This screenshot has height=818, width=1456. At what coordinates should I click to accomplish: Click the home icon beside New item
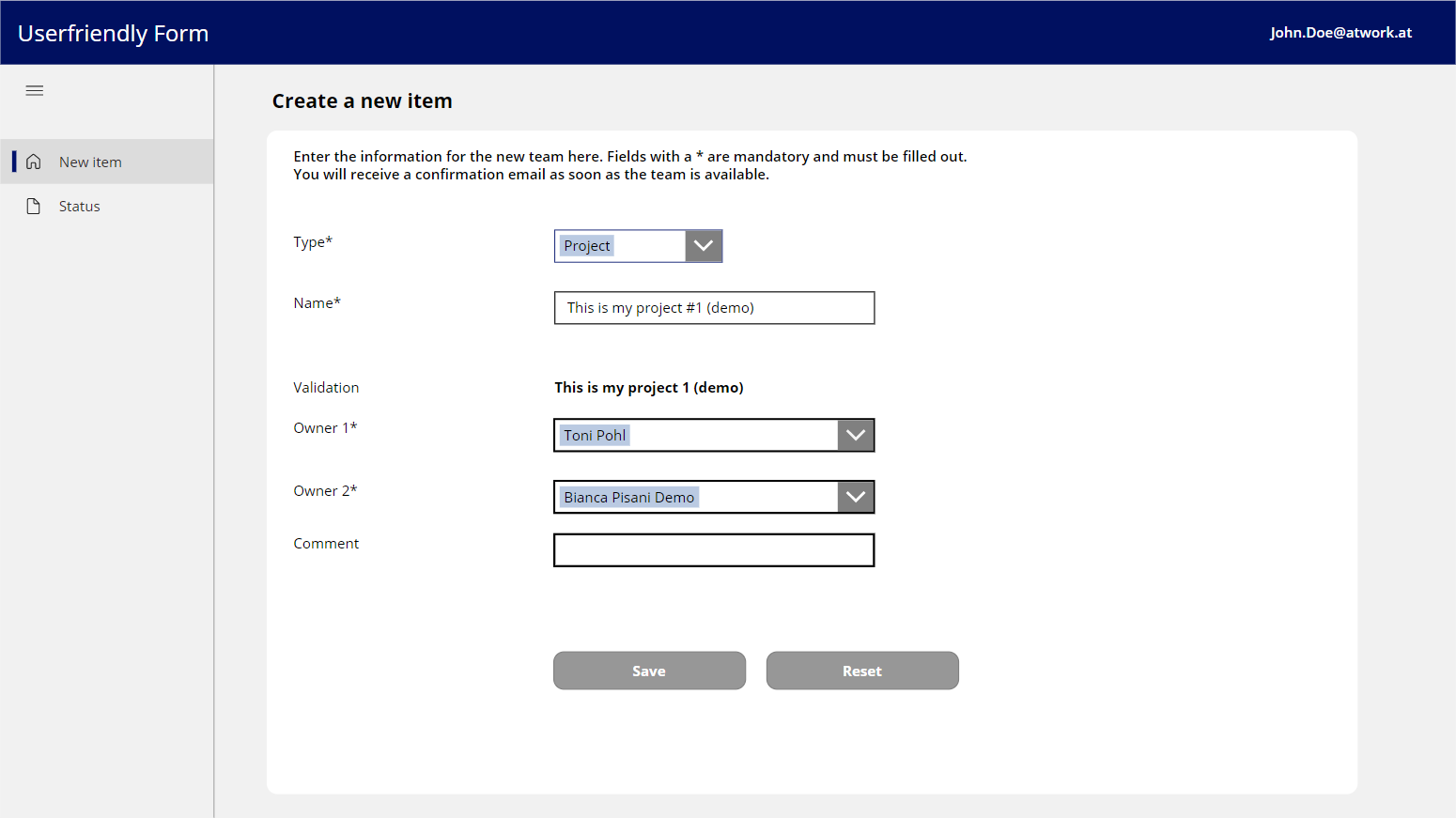(x=34, y=161)
